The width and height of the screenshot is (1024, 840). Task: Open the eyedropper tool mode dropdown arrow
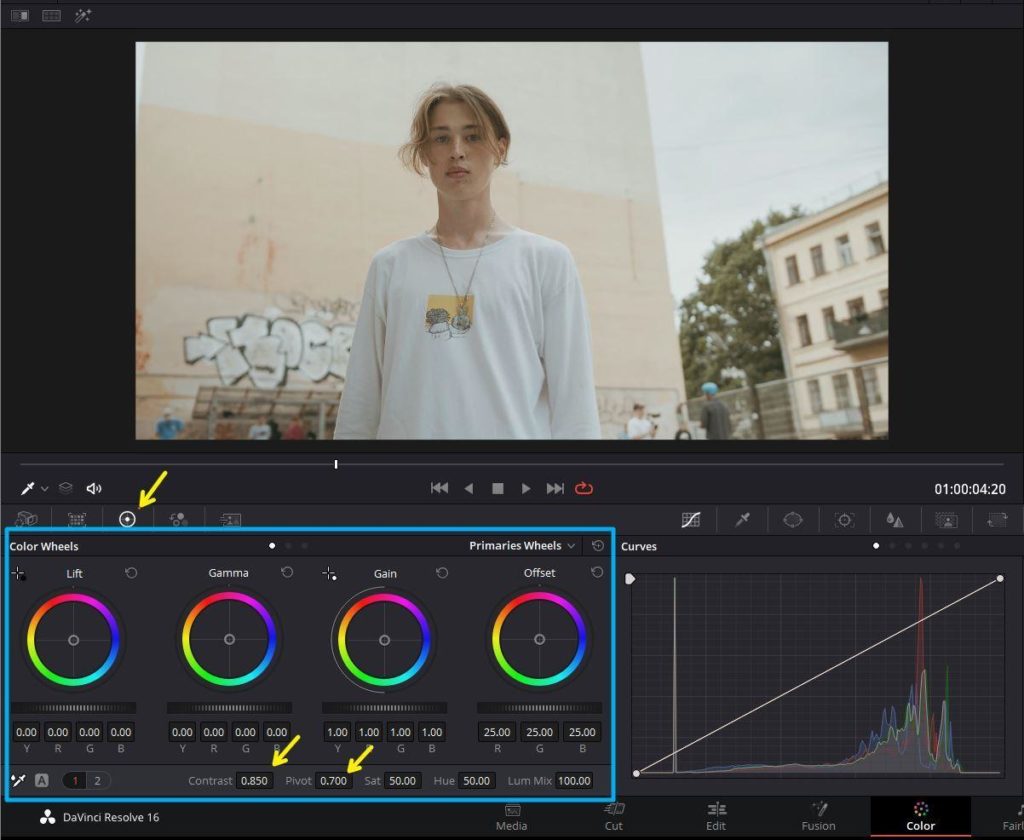tap(44, 489)
